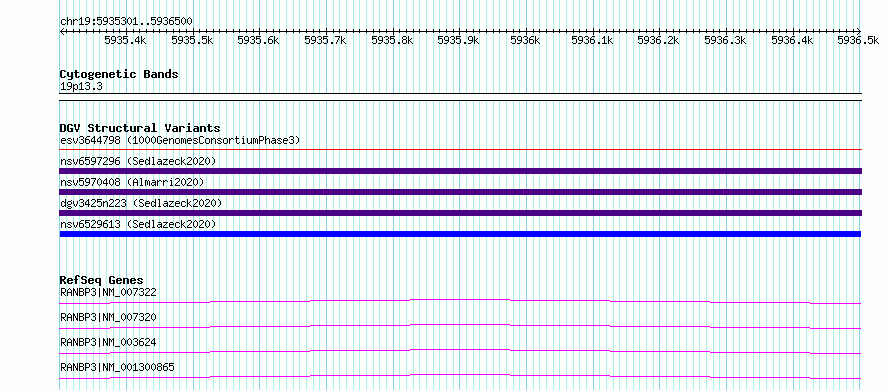Click the 5936.3k ruler tick label
Screen dimensions: 890x390
(x=725, y=40)
